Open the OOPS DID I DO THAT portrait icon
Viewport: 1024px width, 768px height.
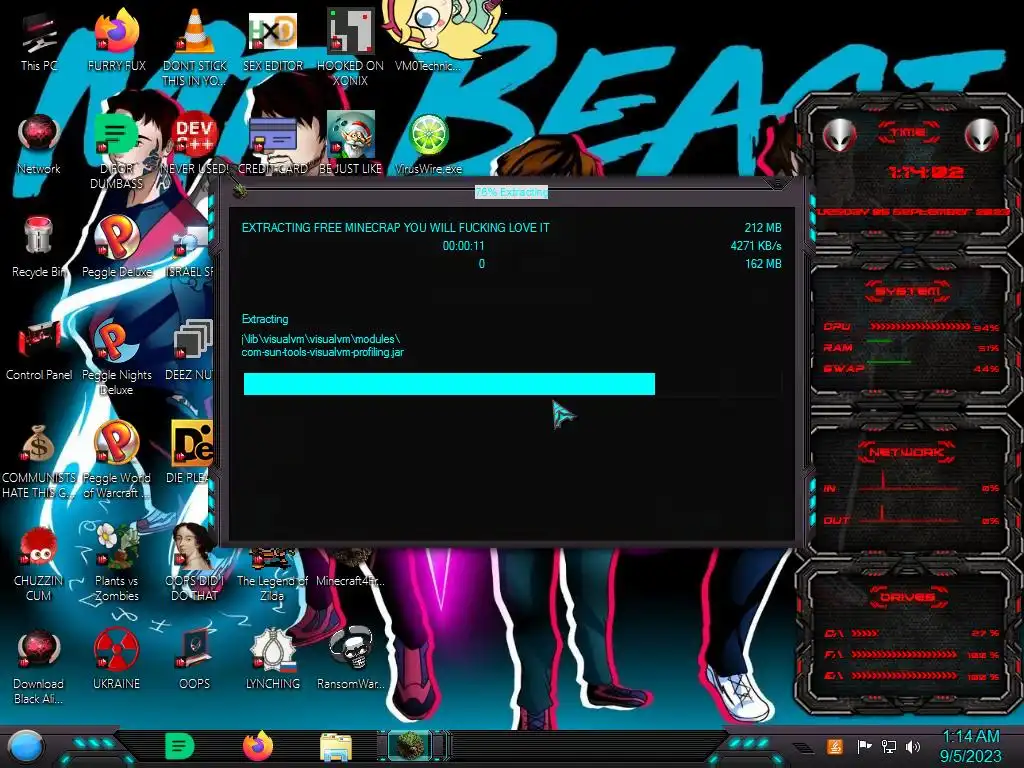point(195,563)
